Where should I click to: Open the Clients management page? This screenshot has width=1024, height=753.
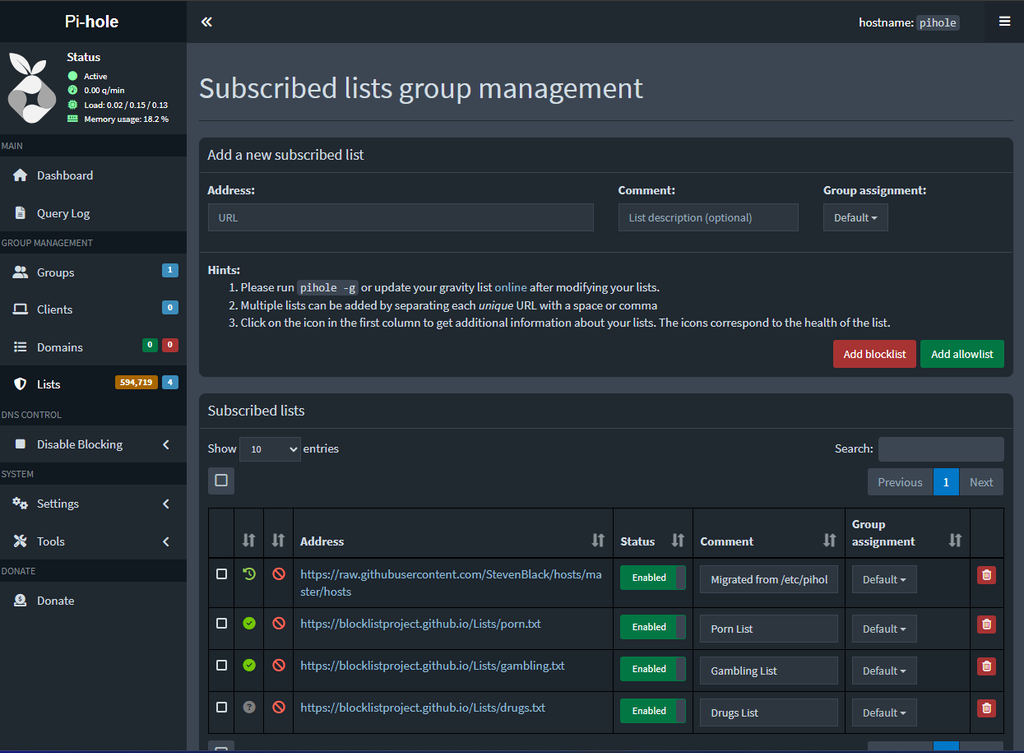(x=93, y=310)
